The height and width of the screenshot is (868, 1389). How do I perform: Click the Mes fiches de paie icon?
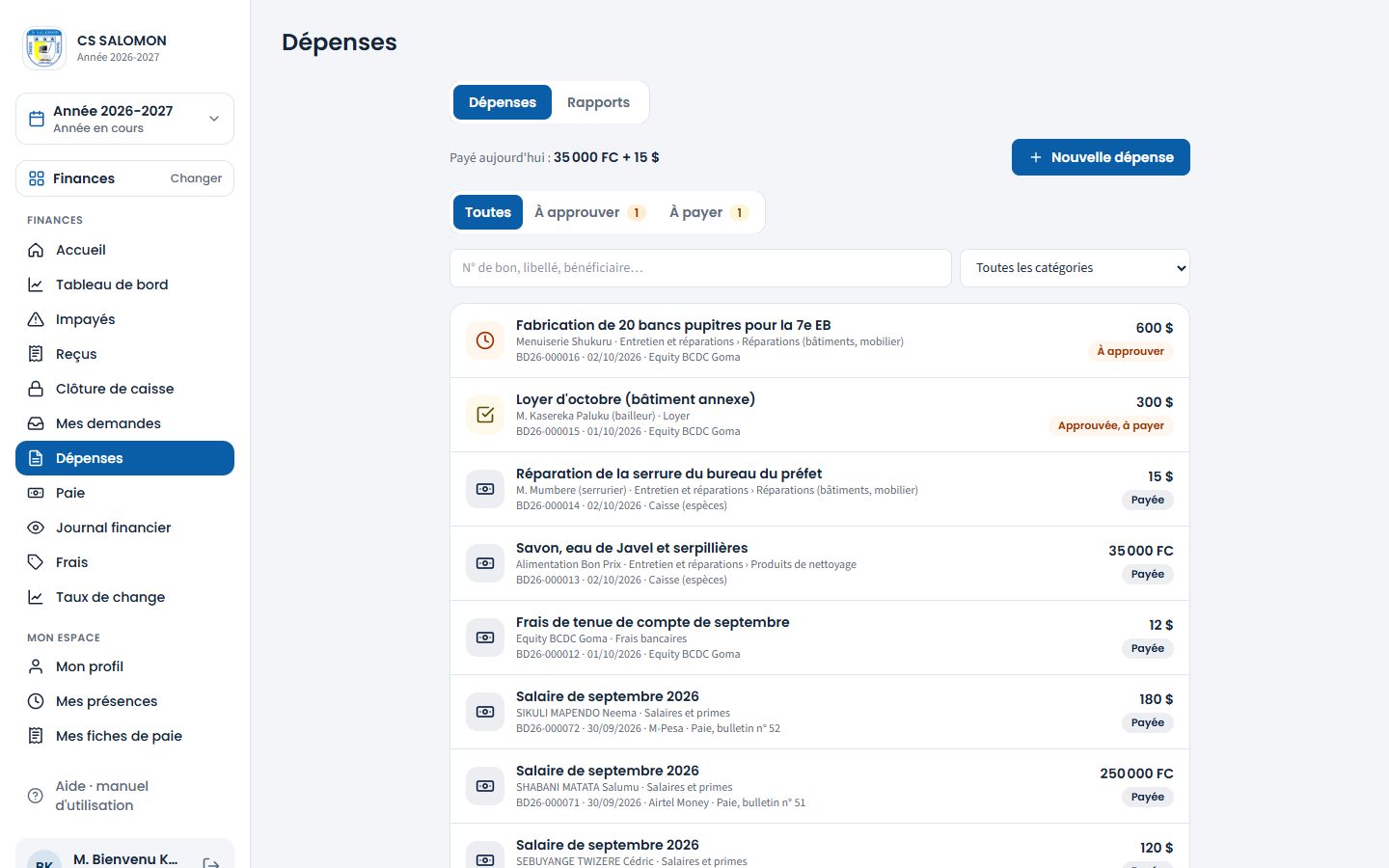tap(36, 736)
